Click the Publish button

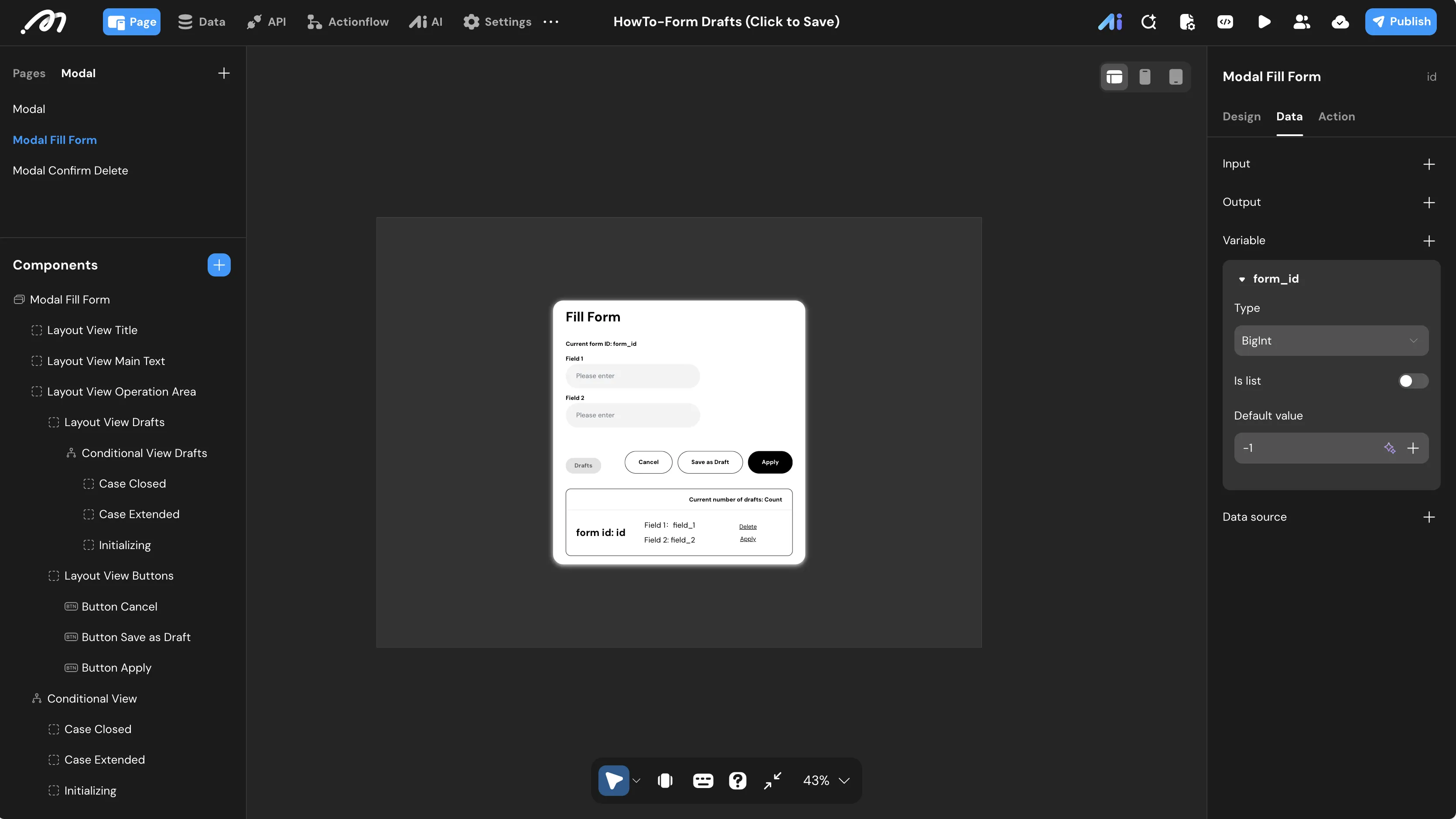pos(1401,22)
